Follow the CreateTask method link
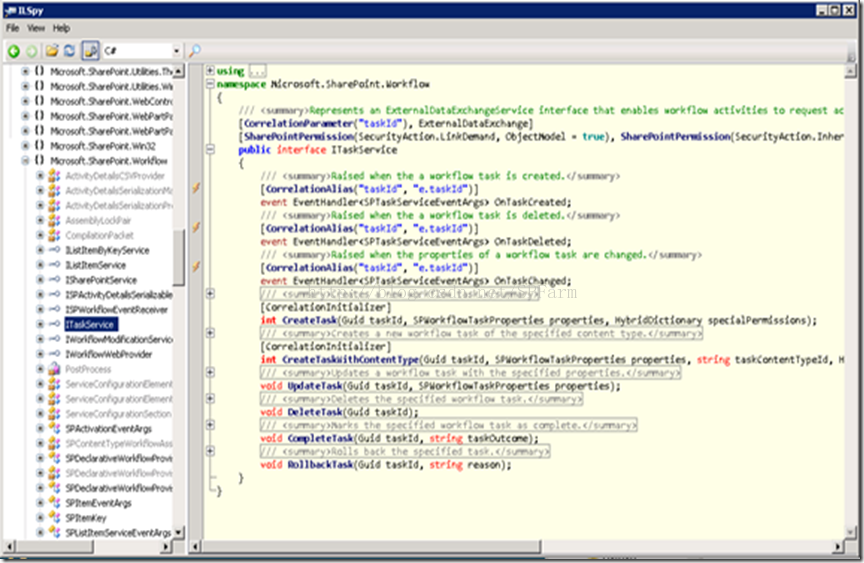Viewport: 864px width, 563px height. (308, 320)
